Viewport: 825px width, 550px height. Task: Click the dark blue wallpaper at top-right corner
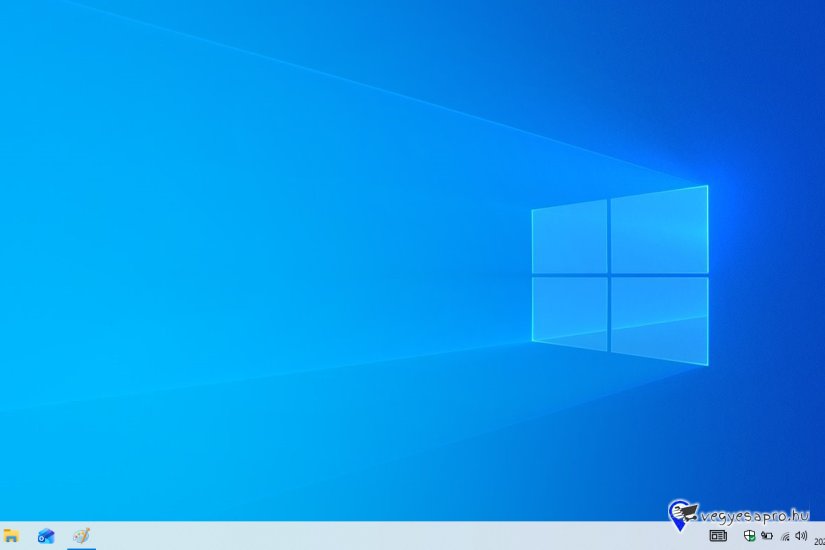point(800,20)
